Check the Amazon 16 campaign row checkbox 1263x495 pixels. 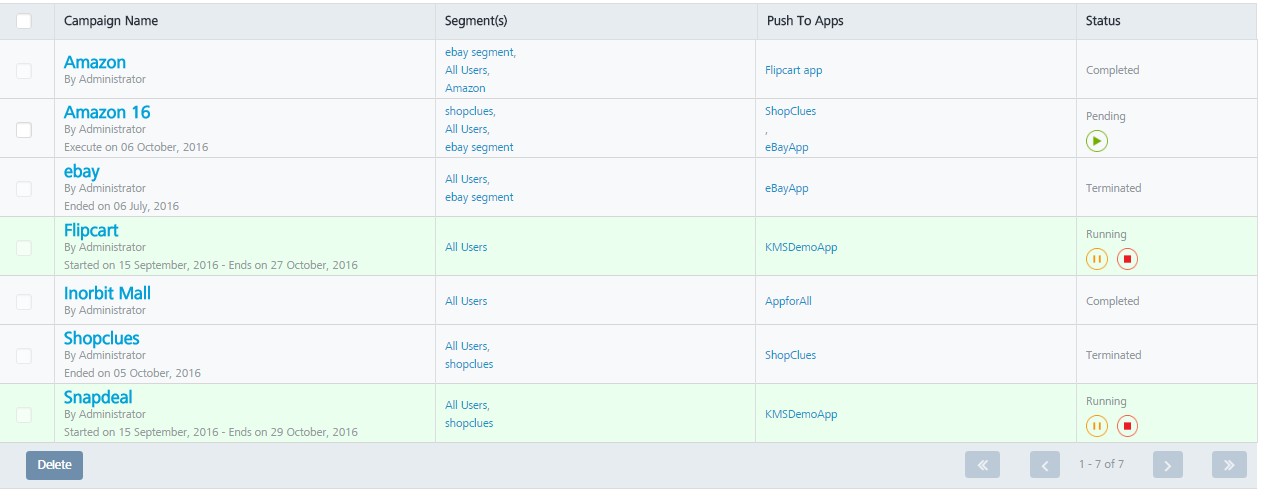click(x=24, y=129)
